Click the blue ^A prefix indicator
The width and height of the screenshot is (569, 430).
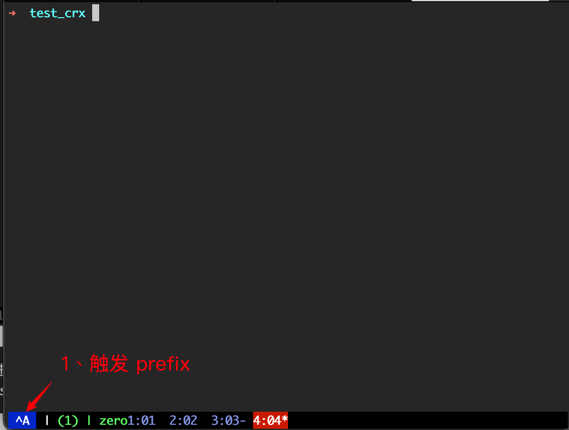coord(22,421)
